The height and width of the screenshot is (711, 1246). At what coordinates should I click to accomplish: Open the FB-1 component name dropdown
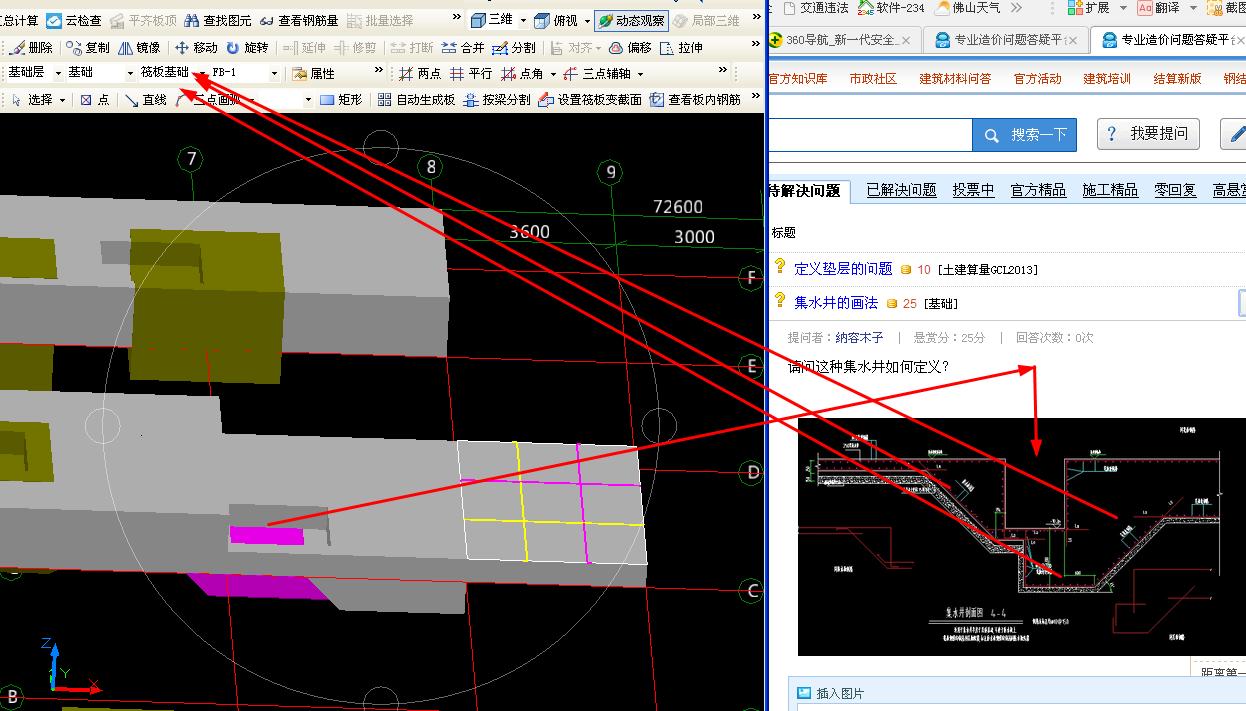tap(274, 73)
